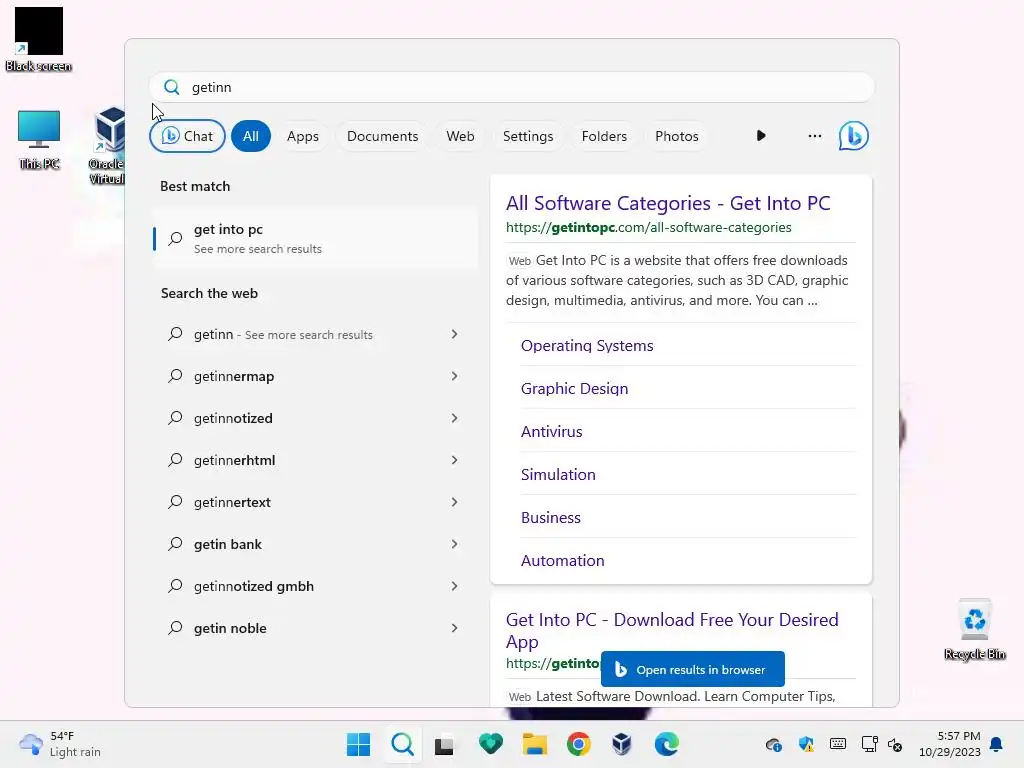Switch to the Settings filter tab
Viewport: 1024px width, 768px height.
tap(528, 136)
